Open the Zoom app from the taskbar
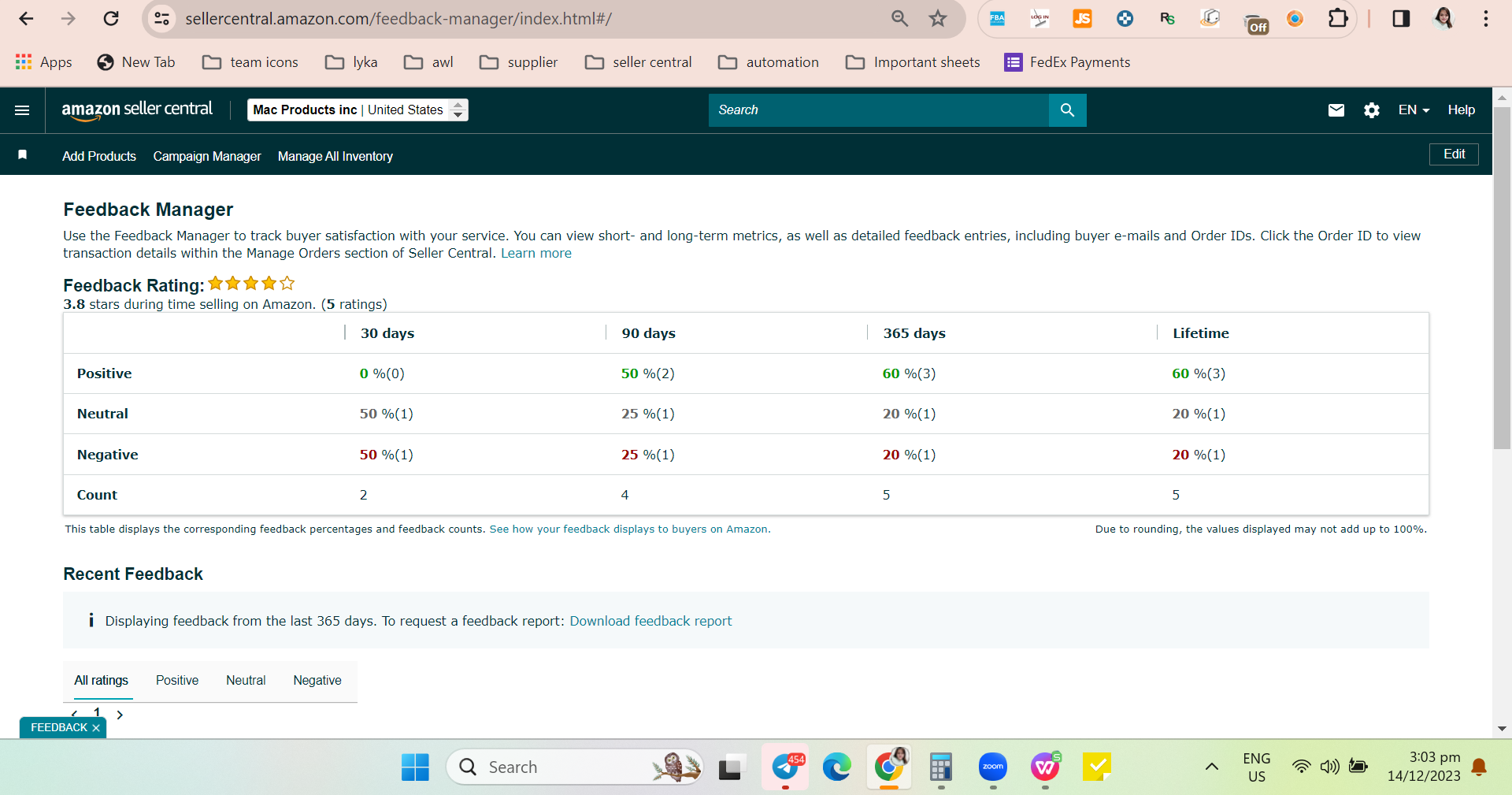 coord(993,767)
